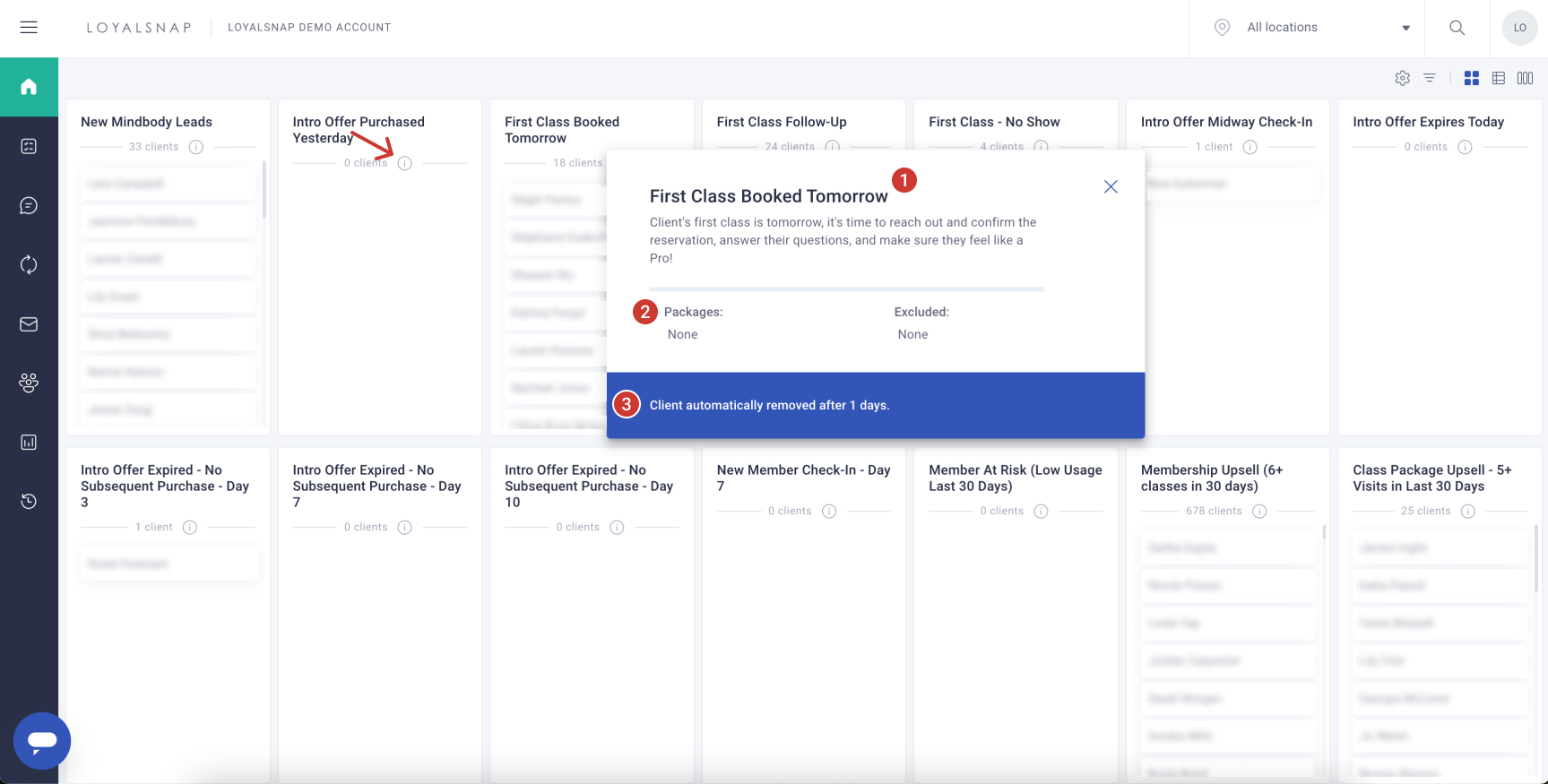Click the search magnifier in top bar
Viewport: 1548px width, 784px height.
pyautogui.click(x=1457, y=28)
